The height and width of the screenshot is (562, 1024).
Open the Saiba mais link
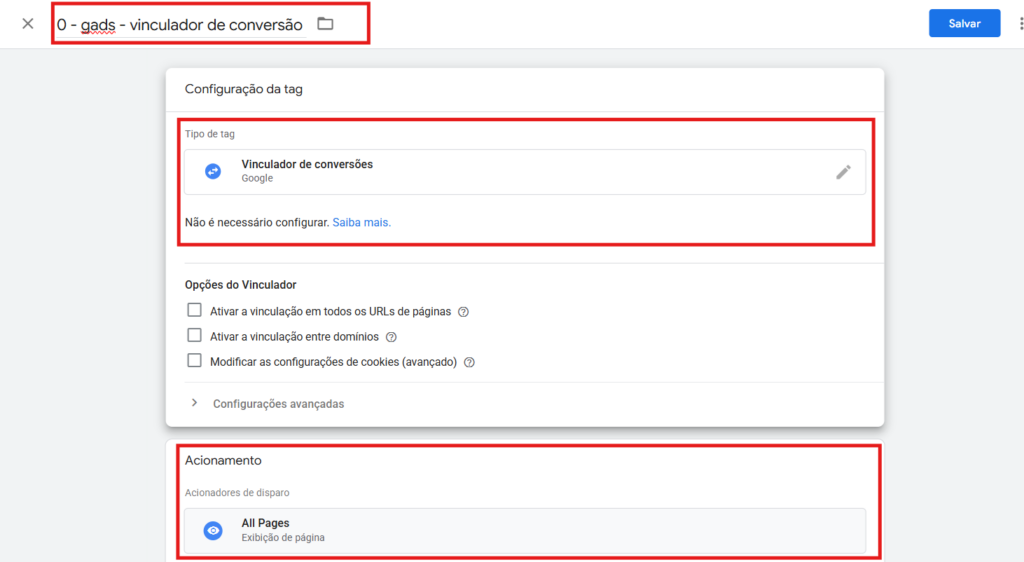pos(362,223)
